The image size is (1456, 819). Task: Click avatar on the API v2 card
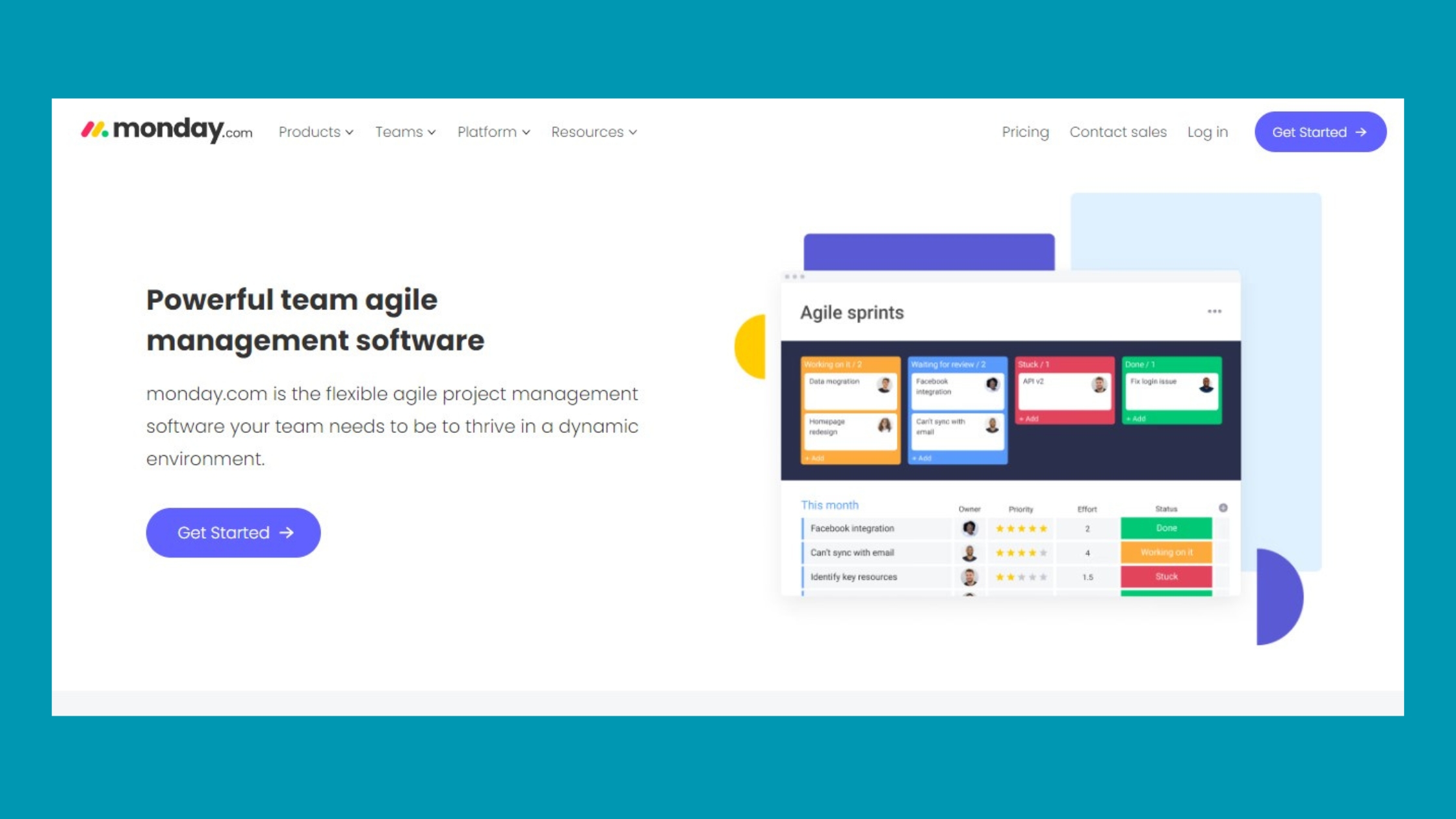[1098, 385]
